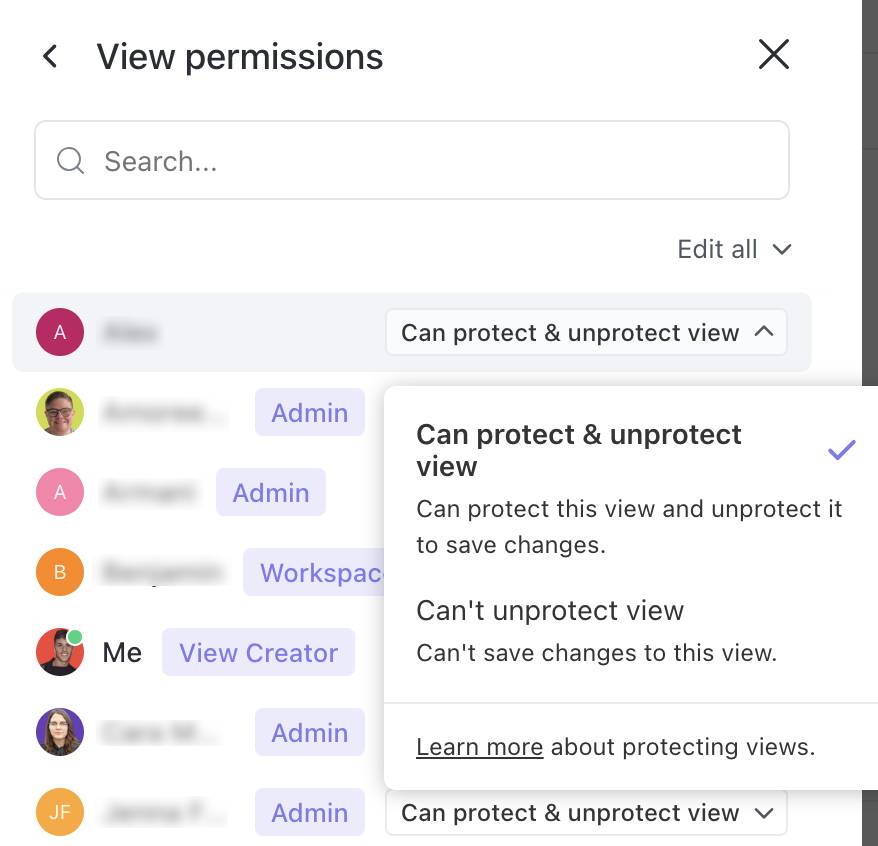Click your own avatar labeled Me
The height and width of the screenshot is (846, 878).
tap(59, 652)
